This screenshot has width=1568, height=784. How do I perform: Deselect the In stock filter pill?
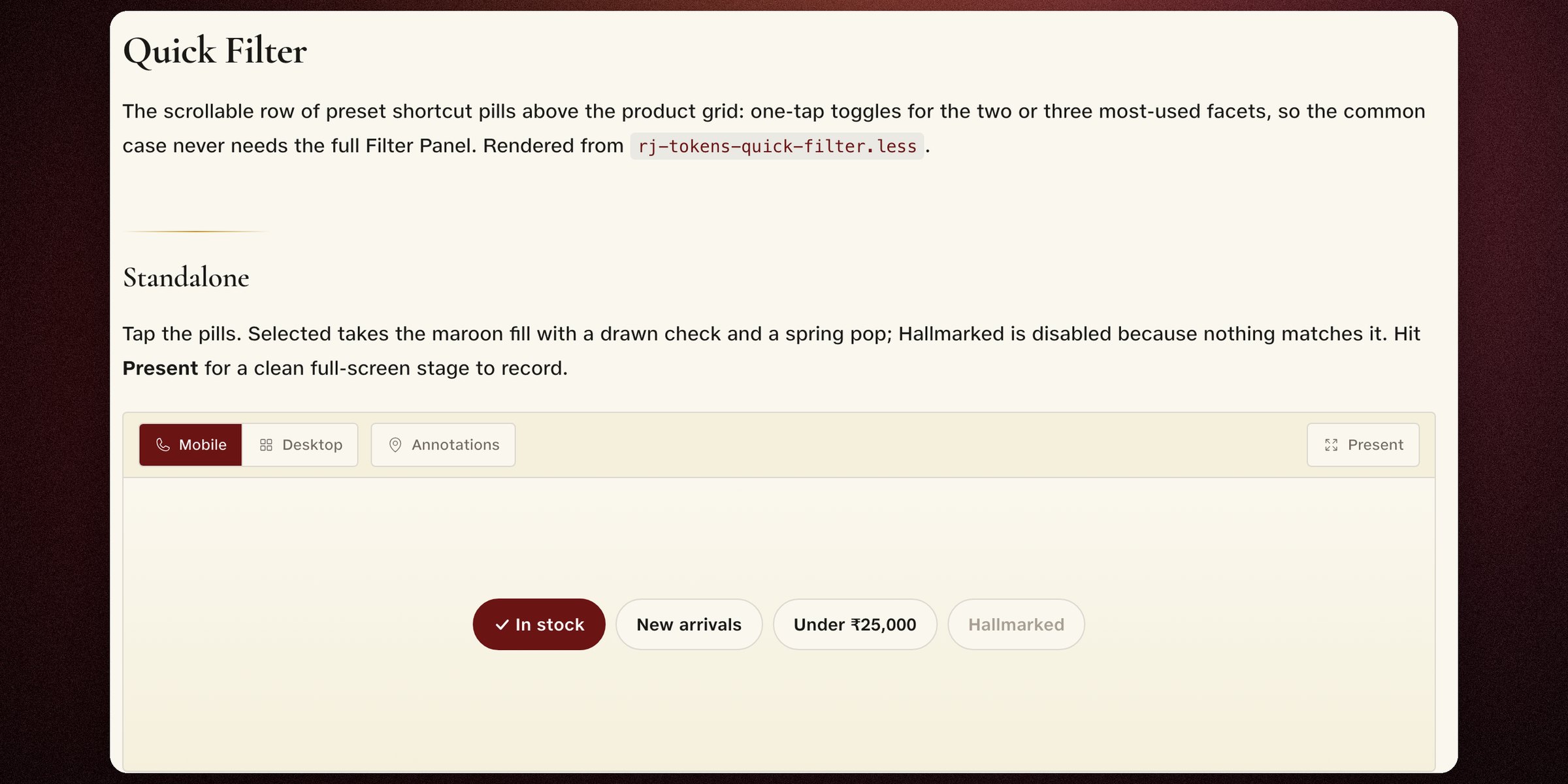[x=539, y=625]
